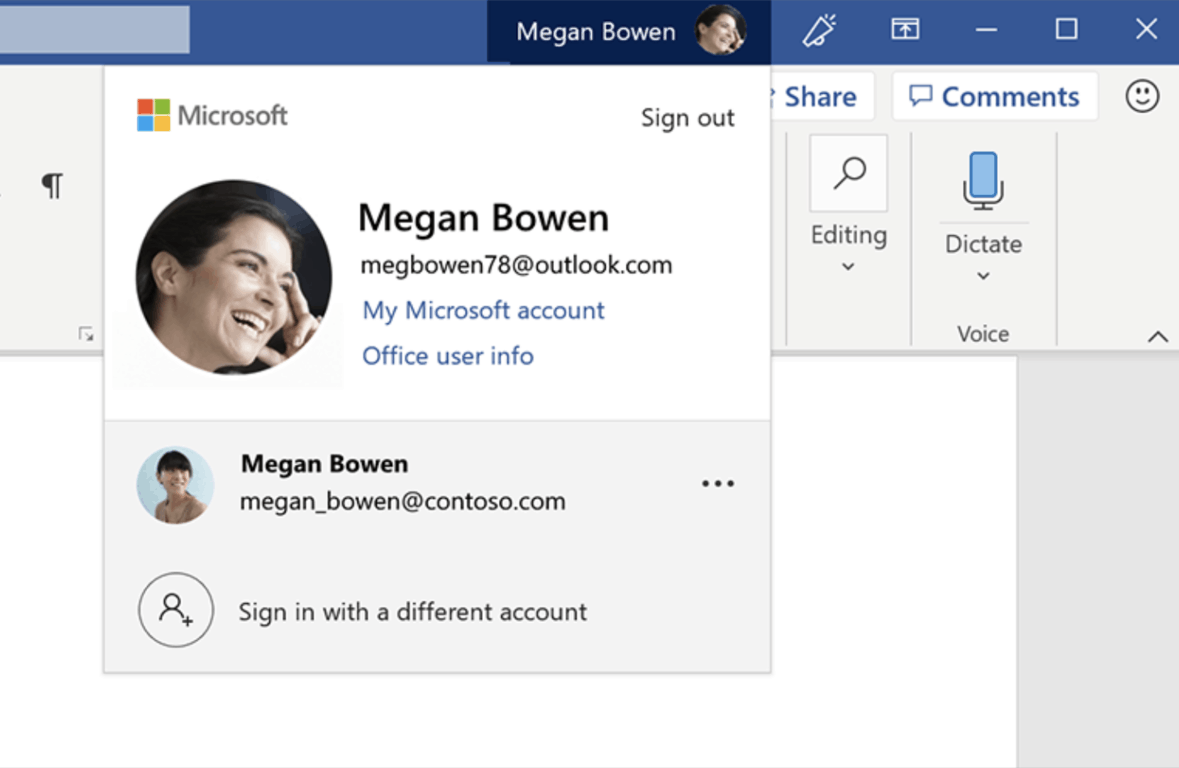This screenshot has width=1179, height=768.
Task: Click the Editing magnifying glass icon
Action: (848, 174)
